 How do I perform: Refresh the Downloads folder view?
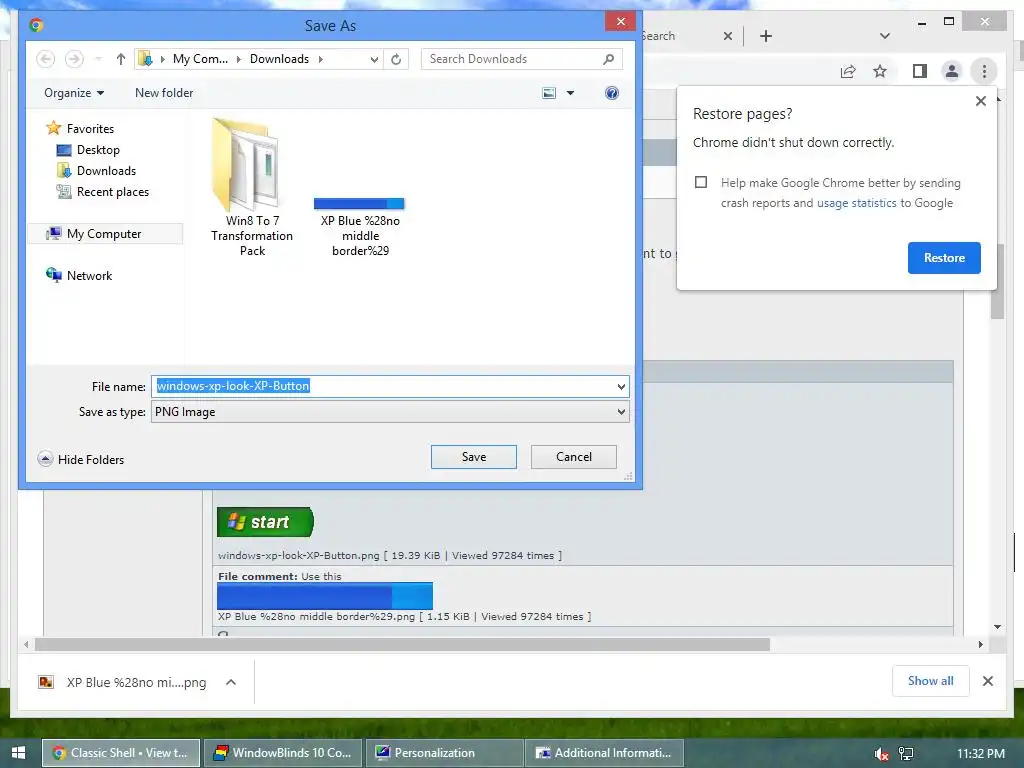pos(396,59)
